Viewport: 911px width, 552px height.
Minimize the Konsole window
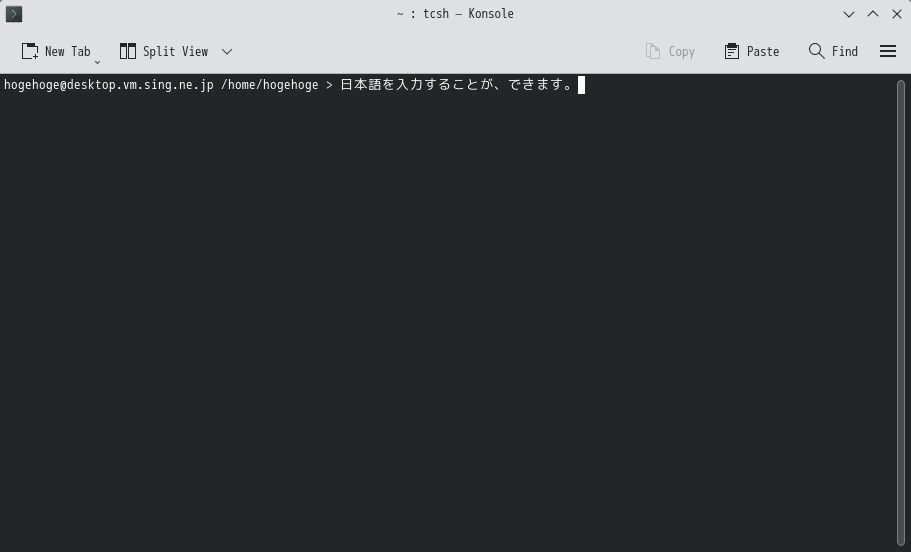tap(849, 14)
